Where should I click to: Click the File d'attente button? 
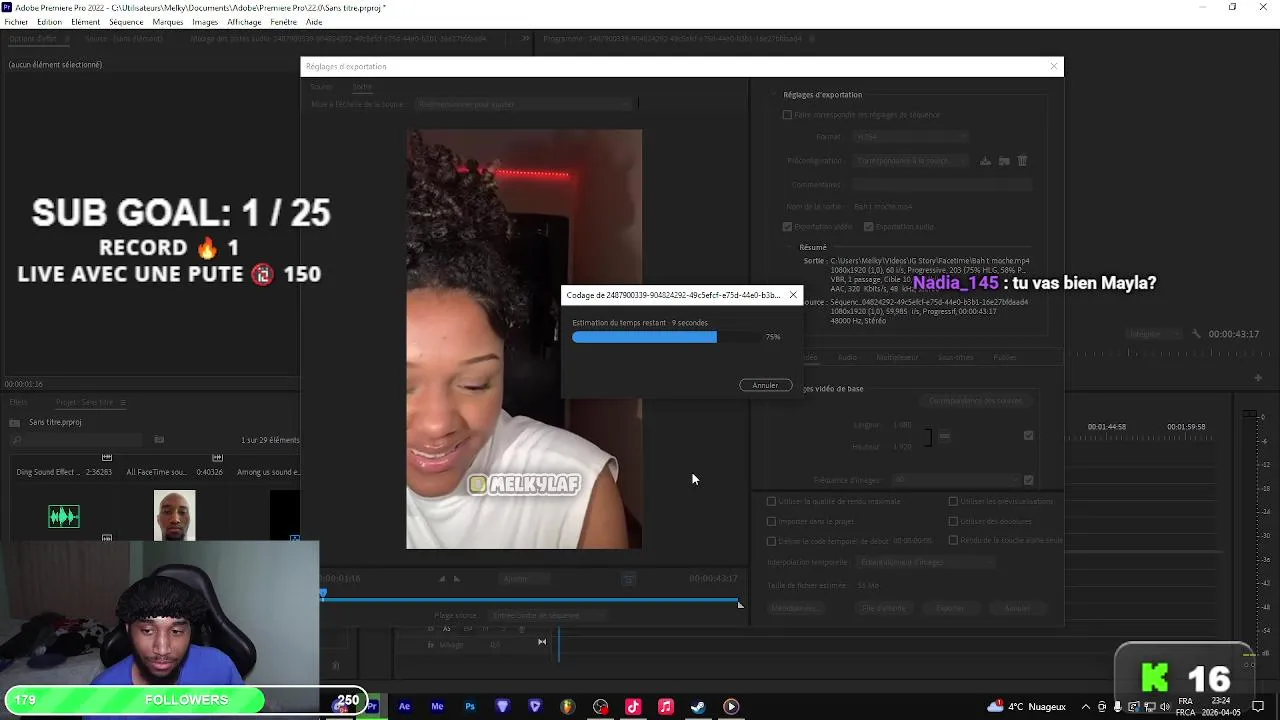[x=884, y=608]
